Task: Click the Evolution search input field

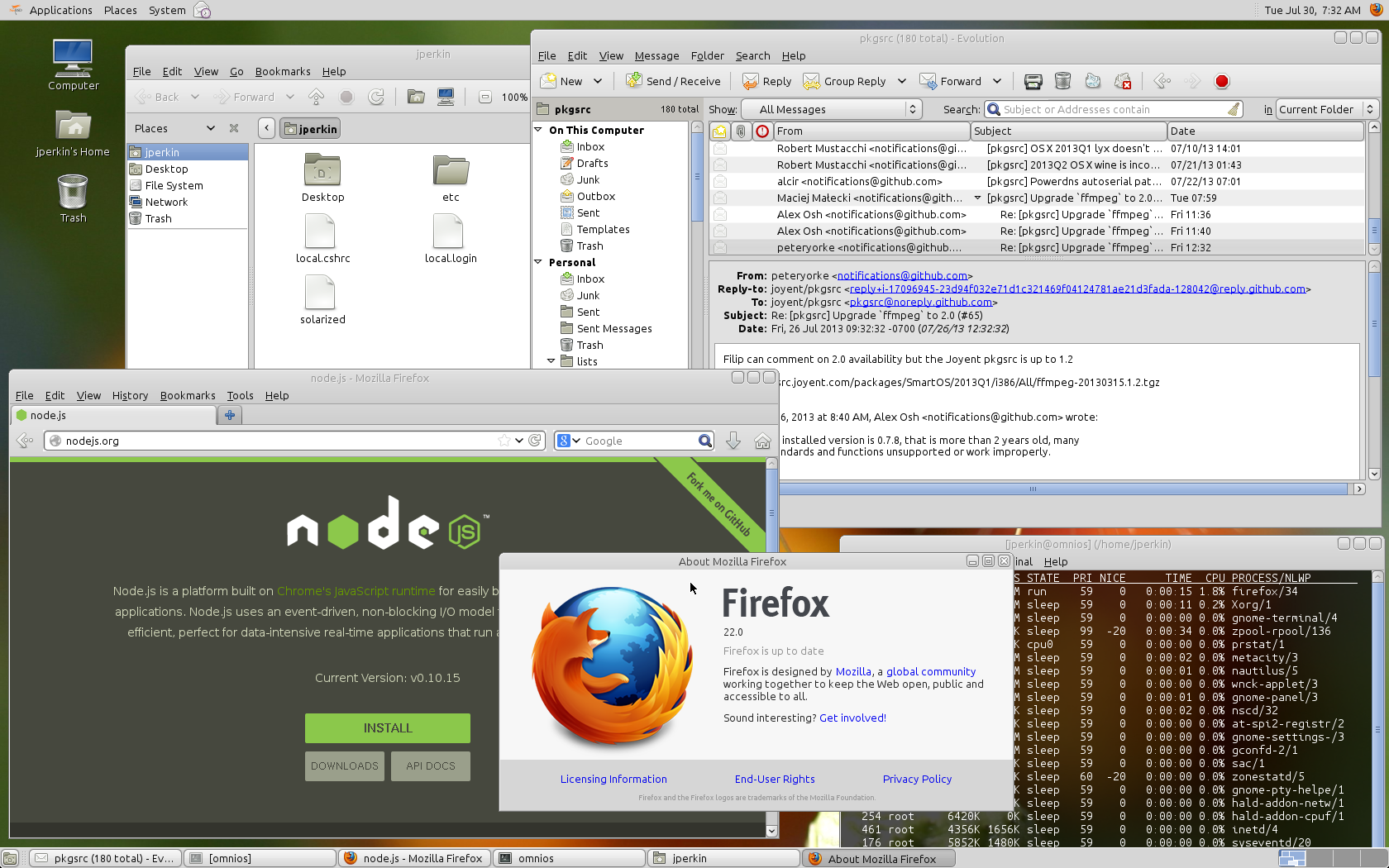Action: click(1112, 109)
